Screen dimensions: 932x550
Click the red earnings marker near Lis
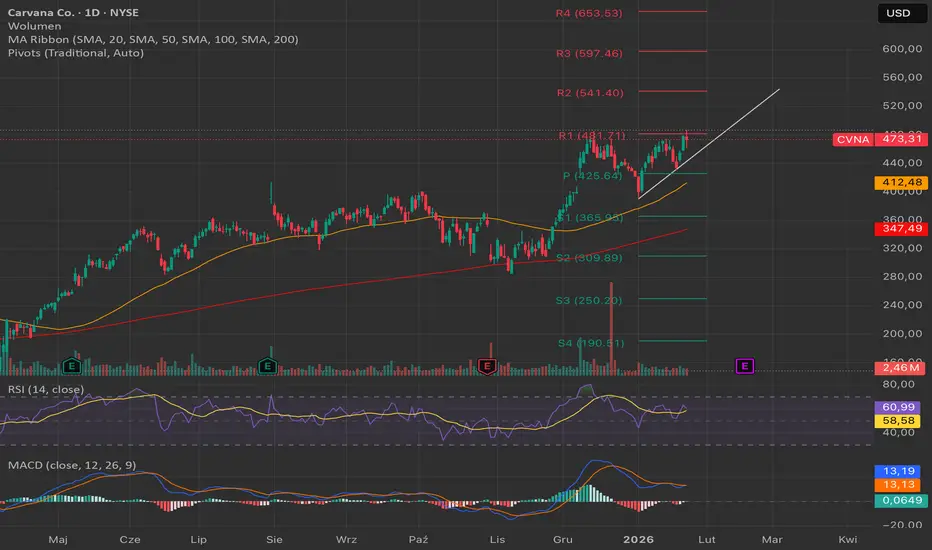pyautogui.click(x=487, y=366)
